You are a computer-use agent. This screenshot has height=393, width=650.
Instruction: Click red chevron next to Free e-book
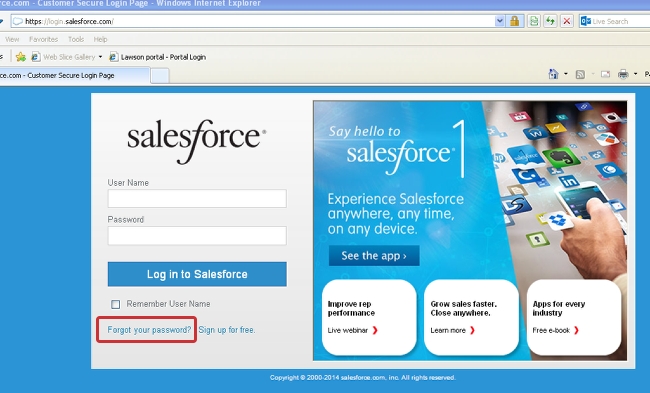point(576,330)
